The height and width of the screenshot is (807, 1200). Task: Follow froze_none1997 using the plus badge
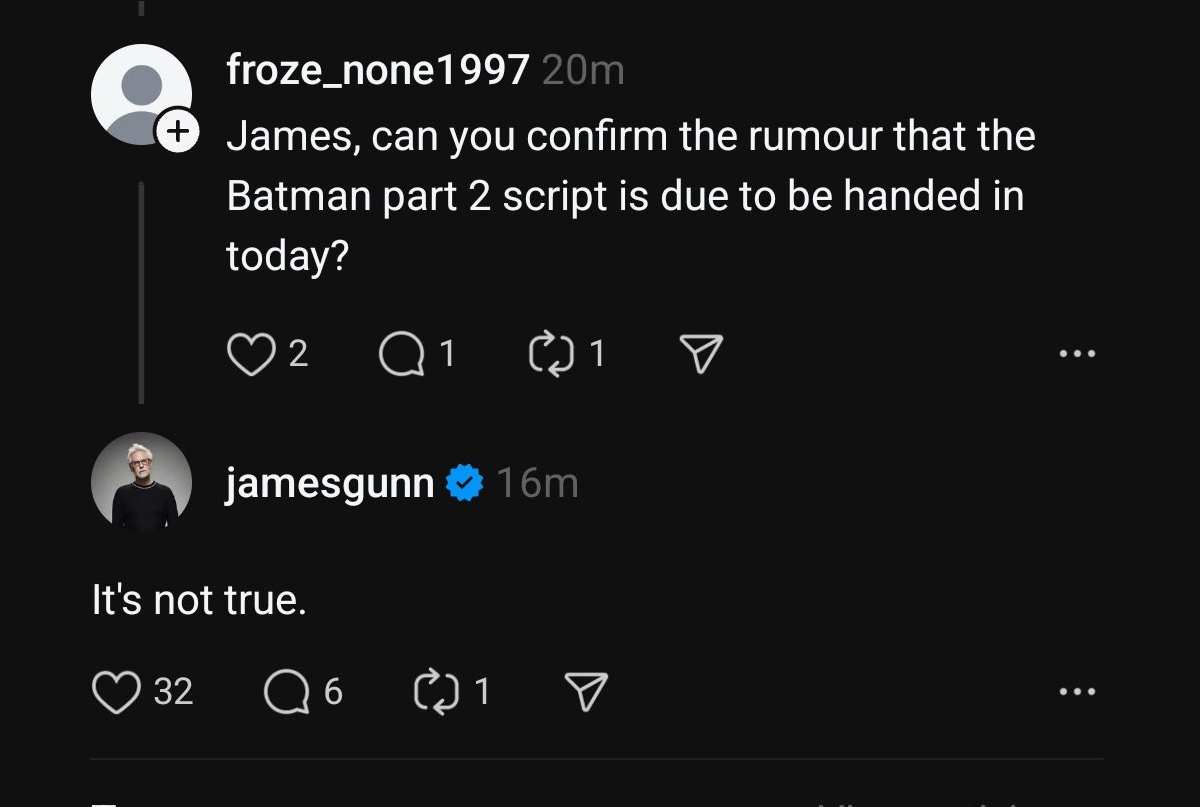pos(178,130)
